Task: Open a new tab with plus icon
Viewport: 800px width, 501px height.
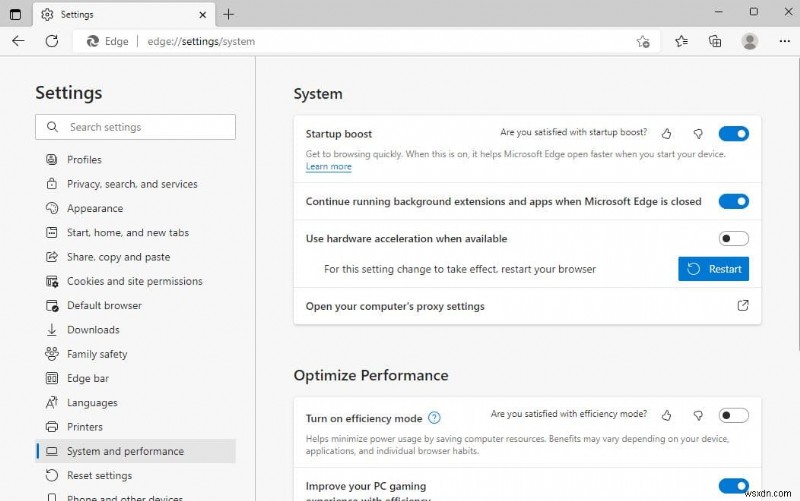Action: (229, 14)
